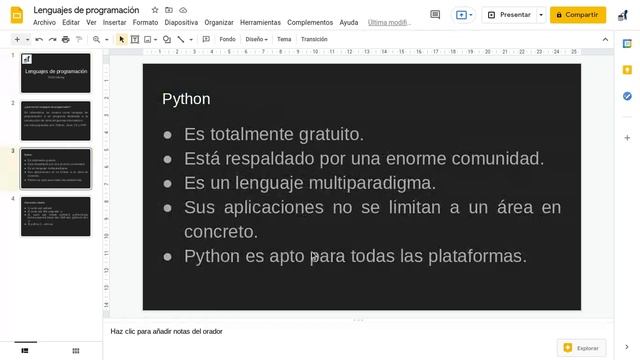Image resolution: width=640 pixels, height=360 pixels.
Task: Open Google Tasks side panel
Action: (627, 96)
